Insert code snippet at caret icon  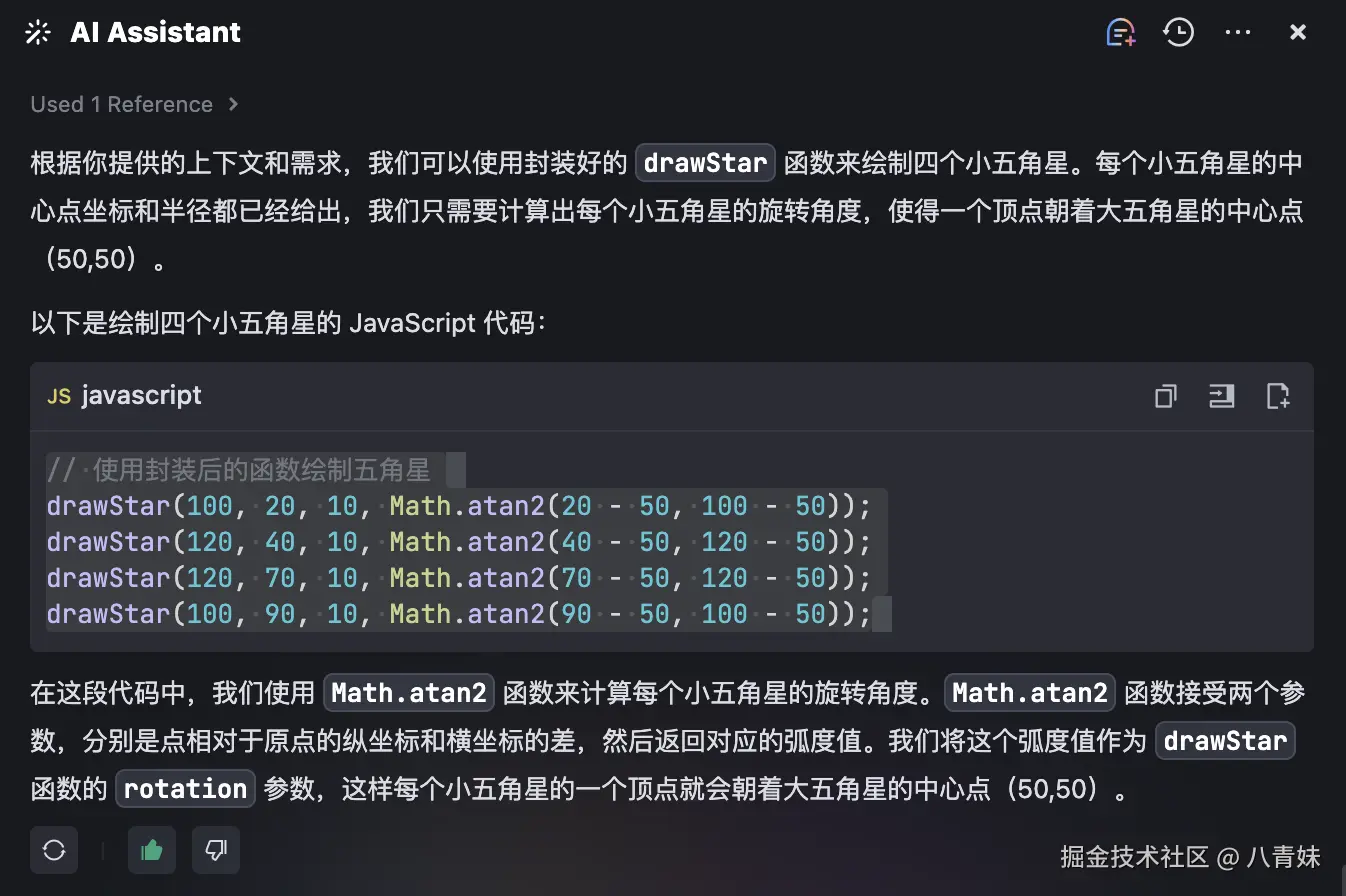click(x=1221, y=396)
